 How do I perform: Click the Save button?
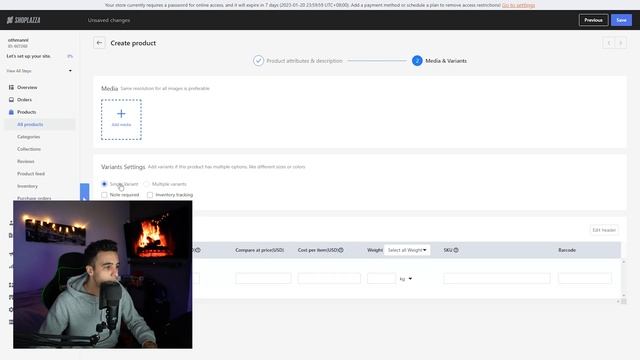[x=621, y=20]
